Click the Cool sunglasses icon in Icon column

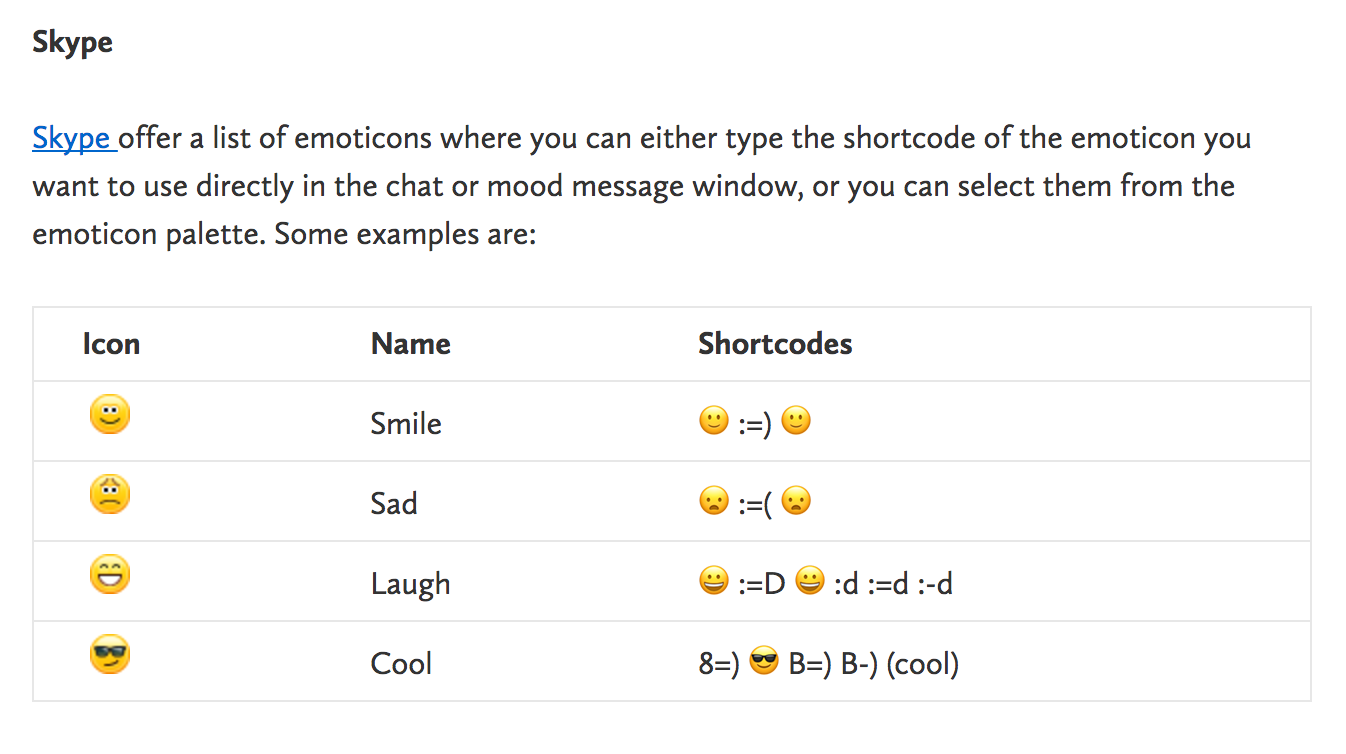(110, 654)
